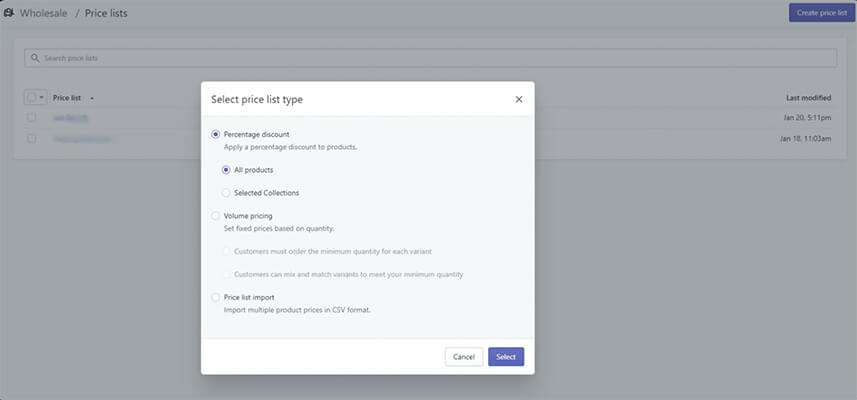Choose Selected Collections radio option
The height and width of the screenshot is (400, 857).
point(226,193)
